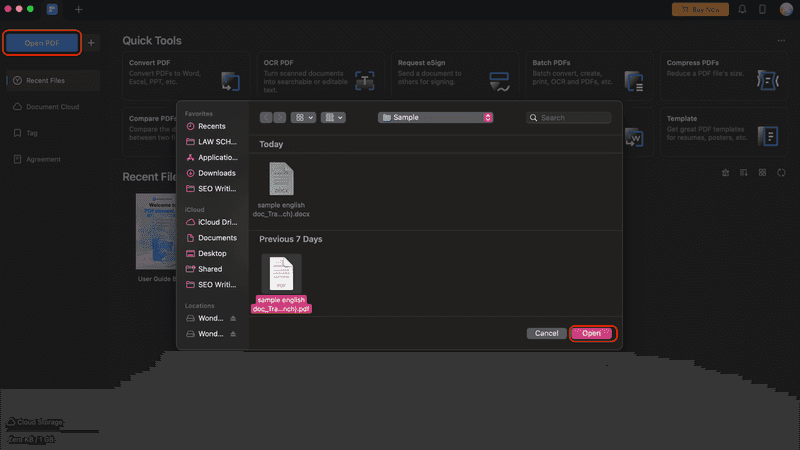800x450 pixels.
Task: Click the Template icon
Action: coord(768,136)
